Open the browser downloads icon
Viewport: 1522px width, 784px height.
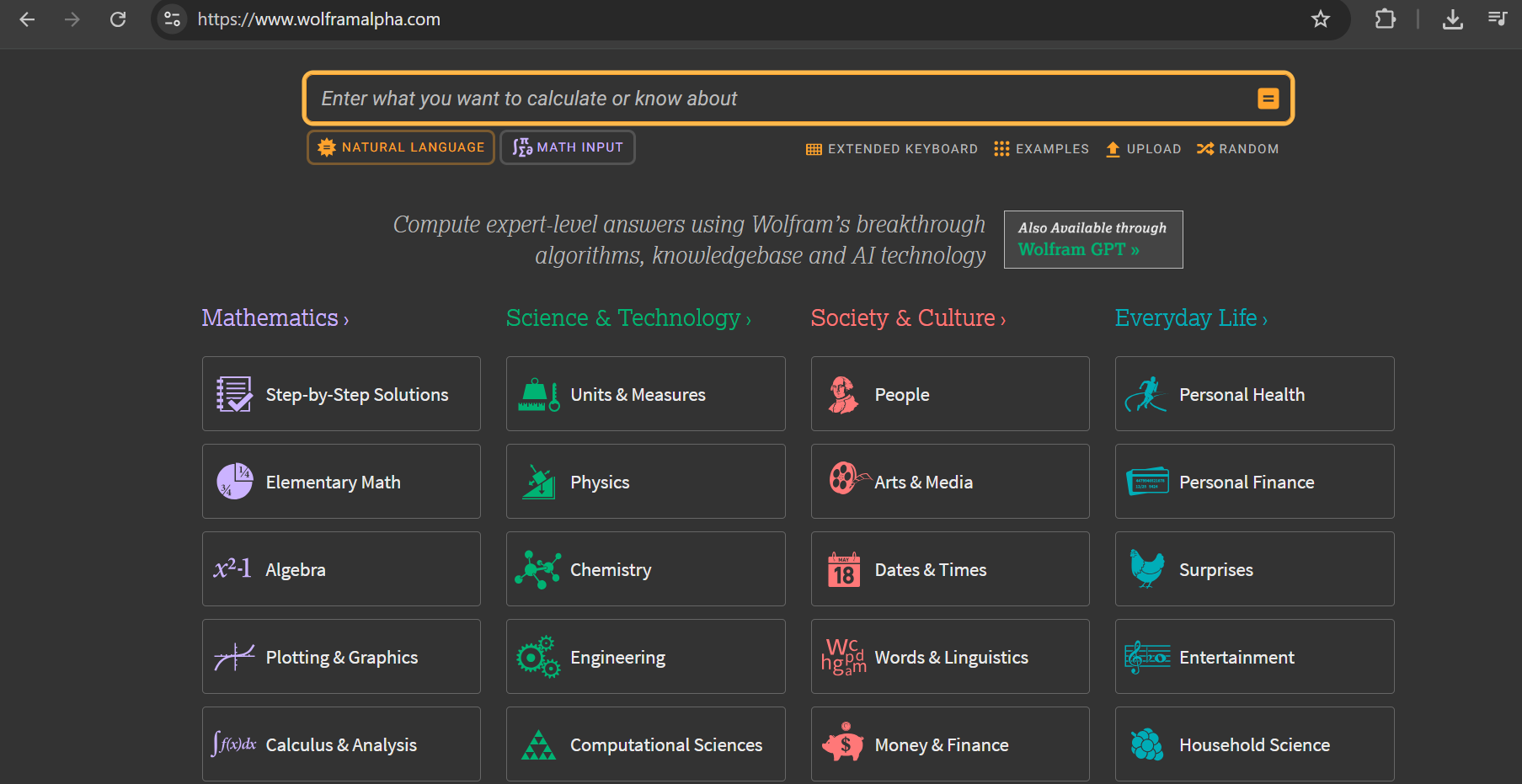pyautogui.click(x=1452, y=19)
